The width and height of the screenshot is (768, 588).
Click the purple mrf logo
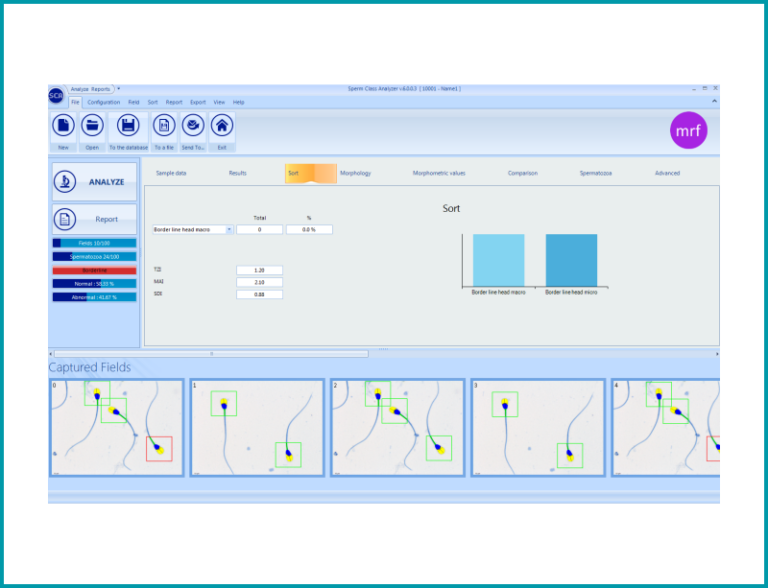pos(687,130)
